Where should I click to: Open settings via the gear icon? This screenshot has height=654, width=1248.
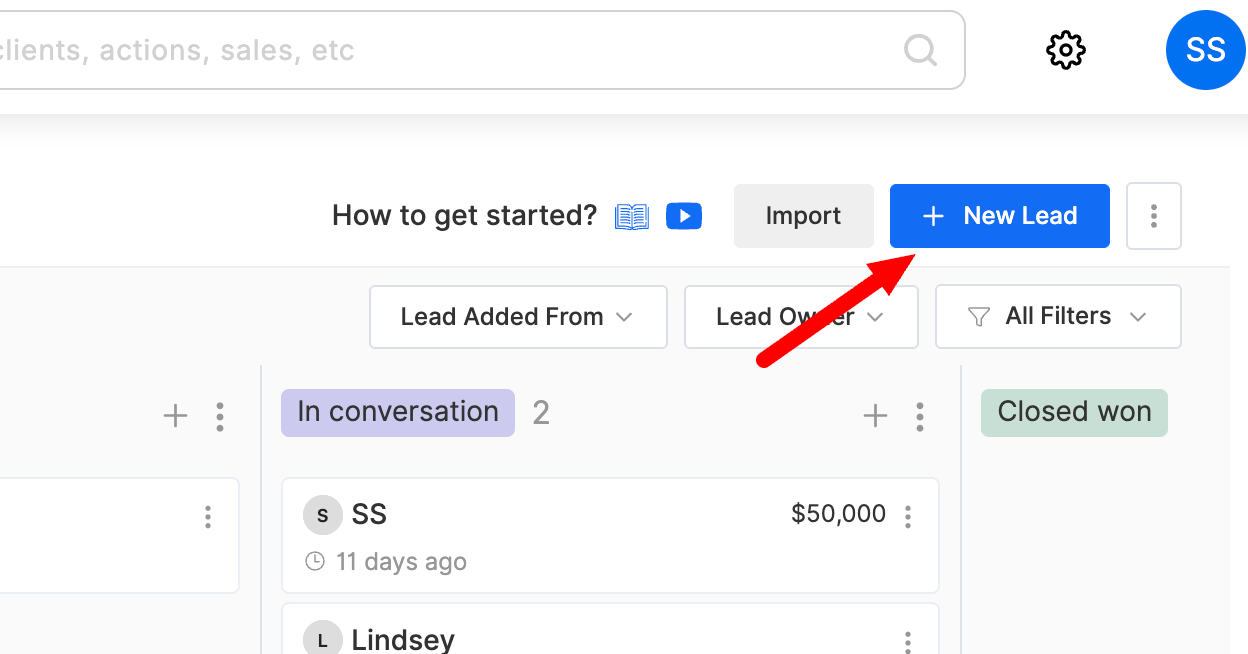point(1066,50)
